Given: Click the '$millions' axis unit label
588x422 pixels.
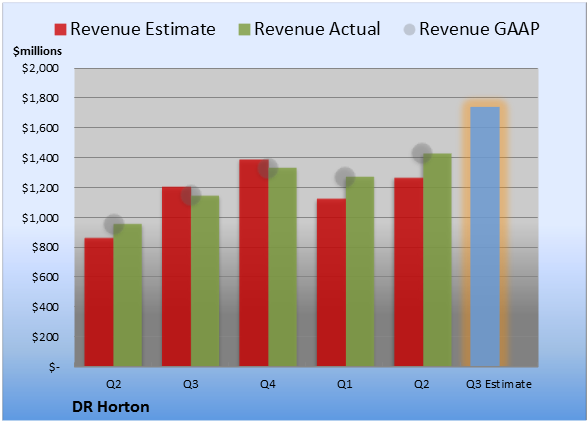Looking at the screenshot, I should pyautogui.click(x=38, y=51).
